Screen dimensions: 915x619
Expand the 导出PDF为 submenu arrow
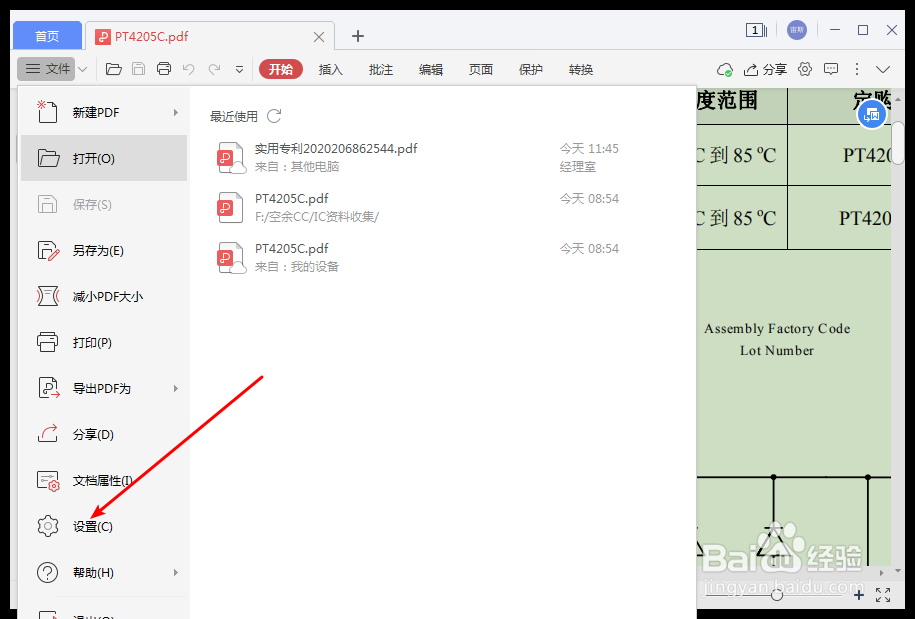(x=176, y=389)
